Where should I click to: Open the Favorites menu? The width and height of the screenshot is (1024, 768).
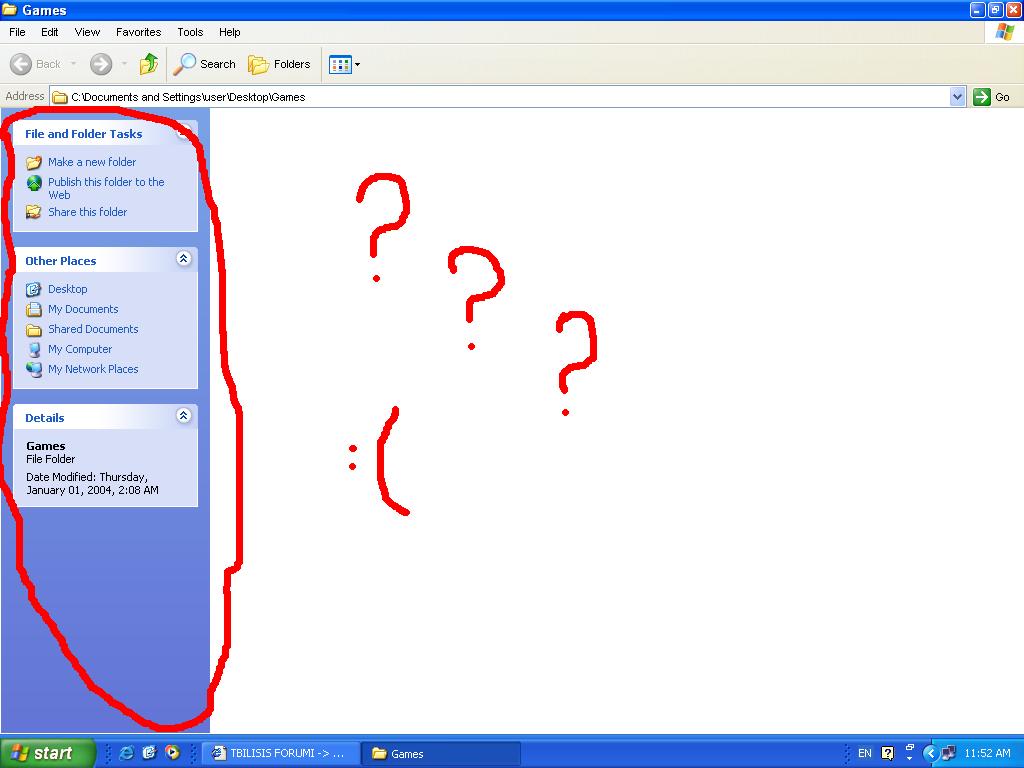(138, 32)
